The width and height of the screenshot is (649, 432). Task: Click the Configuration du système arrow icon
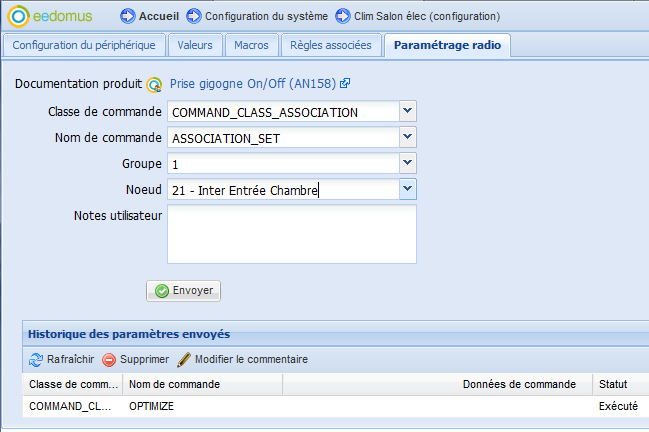point(194,16)
